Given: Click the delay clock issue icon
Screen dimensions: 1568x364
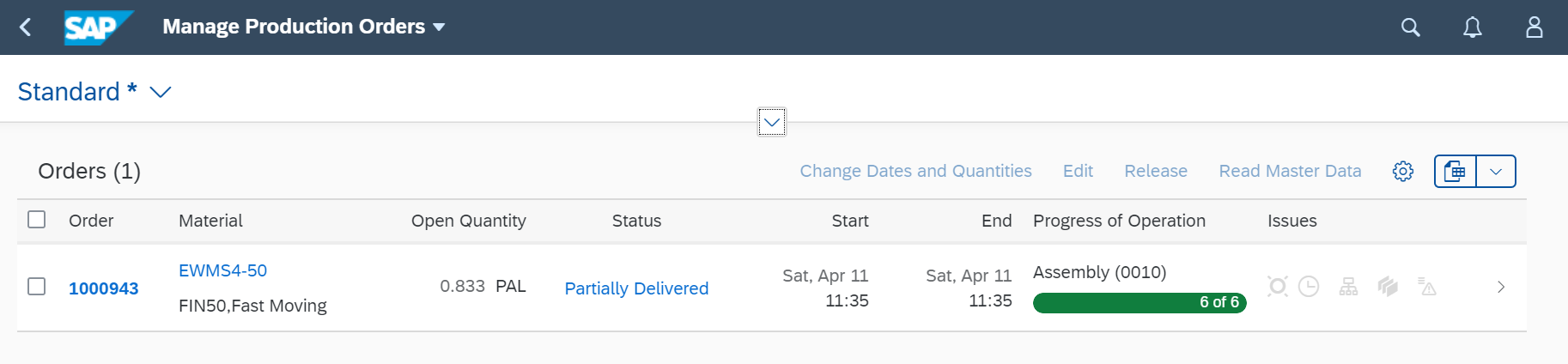Looking at the screenshot, I should click(x=1309, y=286).
